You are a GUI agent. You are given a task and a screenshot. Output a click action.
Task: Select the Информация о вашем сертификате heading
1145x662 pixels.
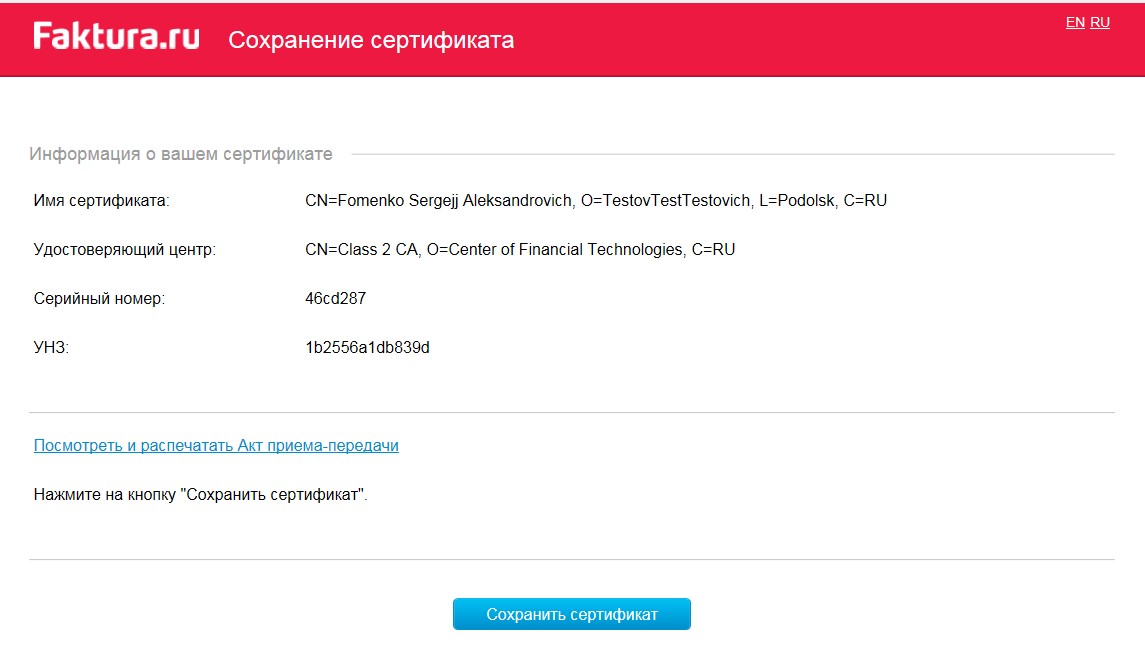(180, 154)
